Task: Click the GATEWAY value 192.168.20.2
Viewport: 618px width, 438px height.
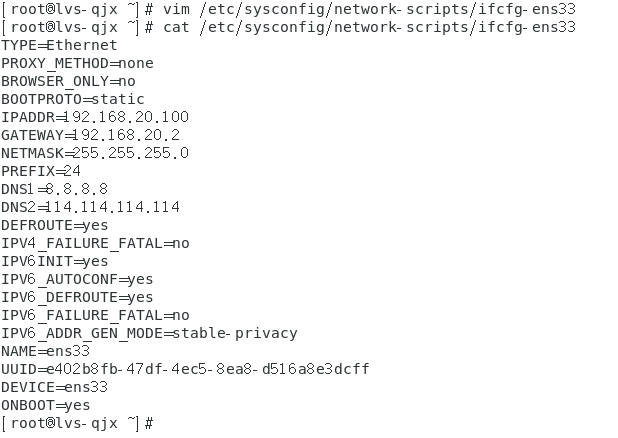Action: coord(123,135)
